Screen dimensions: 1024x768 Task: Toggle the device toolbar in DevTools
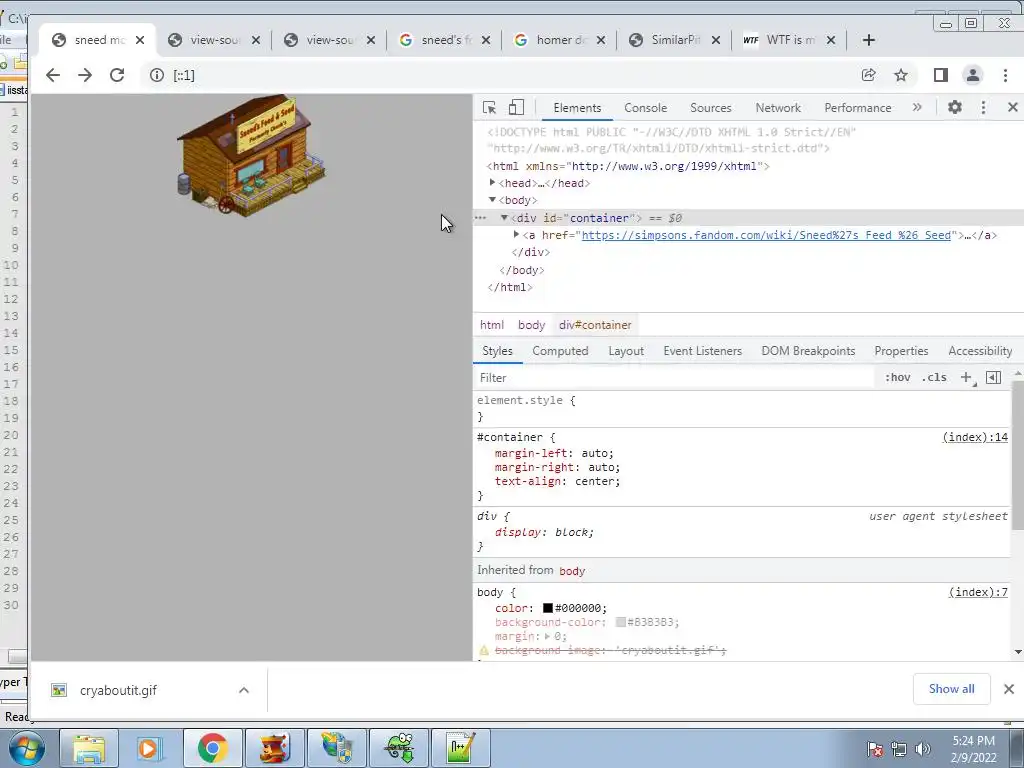[516, 108]
